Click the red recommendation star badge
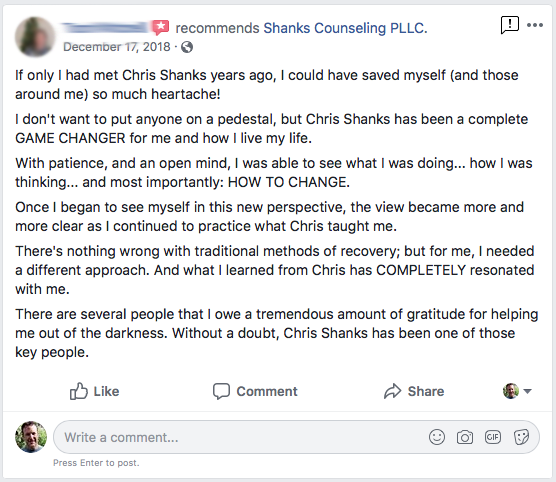The image size is (556, 482). pyautogui.click(x=161, y=27)
